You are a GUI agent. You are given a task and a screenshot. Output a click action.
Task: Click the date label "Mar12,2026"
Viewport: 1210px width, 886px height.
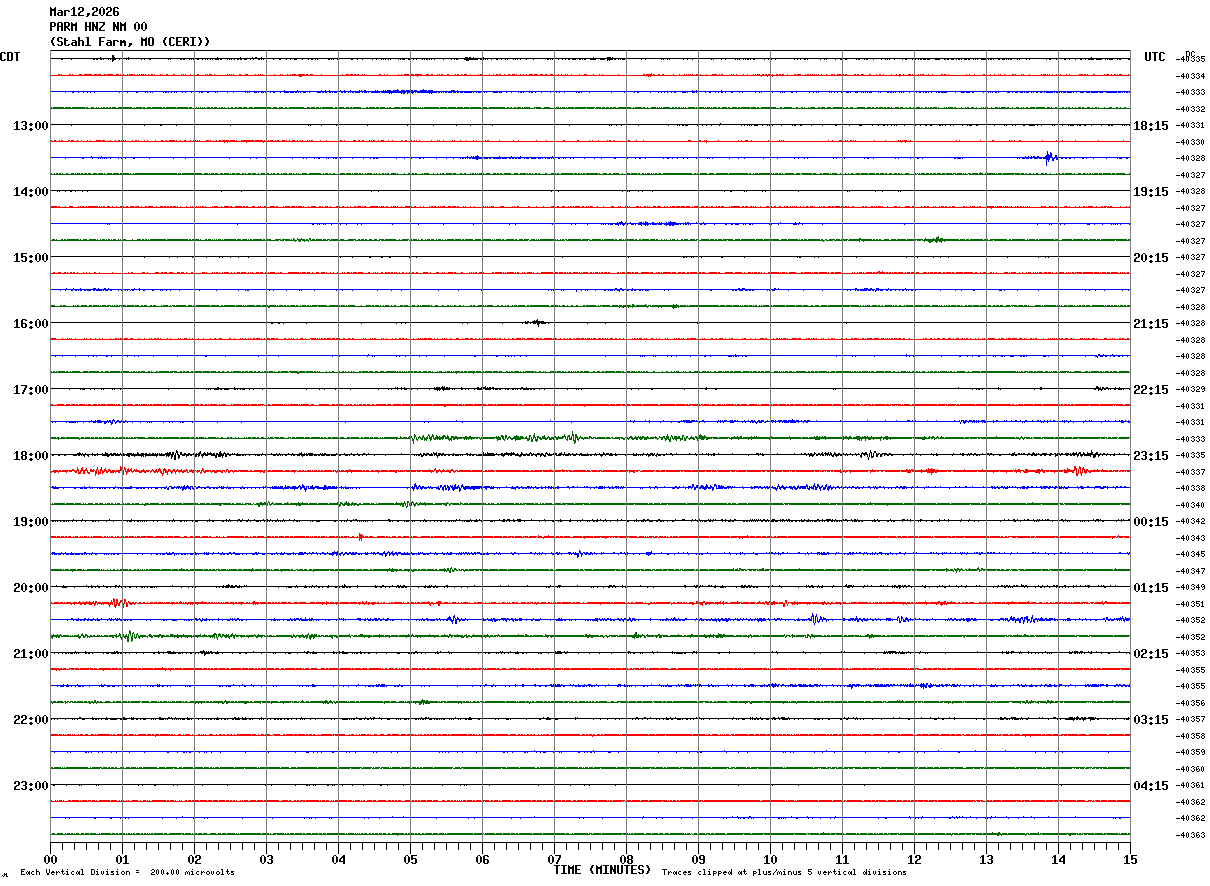tap(84, 12)
